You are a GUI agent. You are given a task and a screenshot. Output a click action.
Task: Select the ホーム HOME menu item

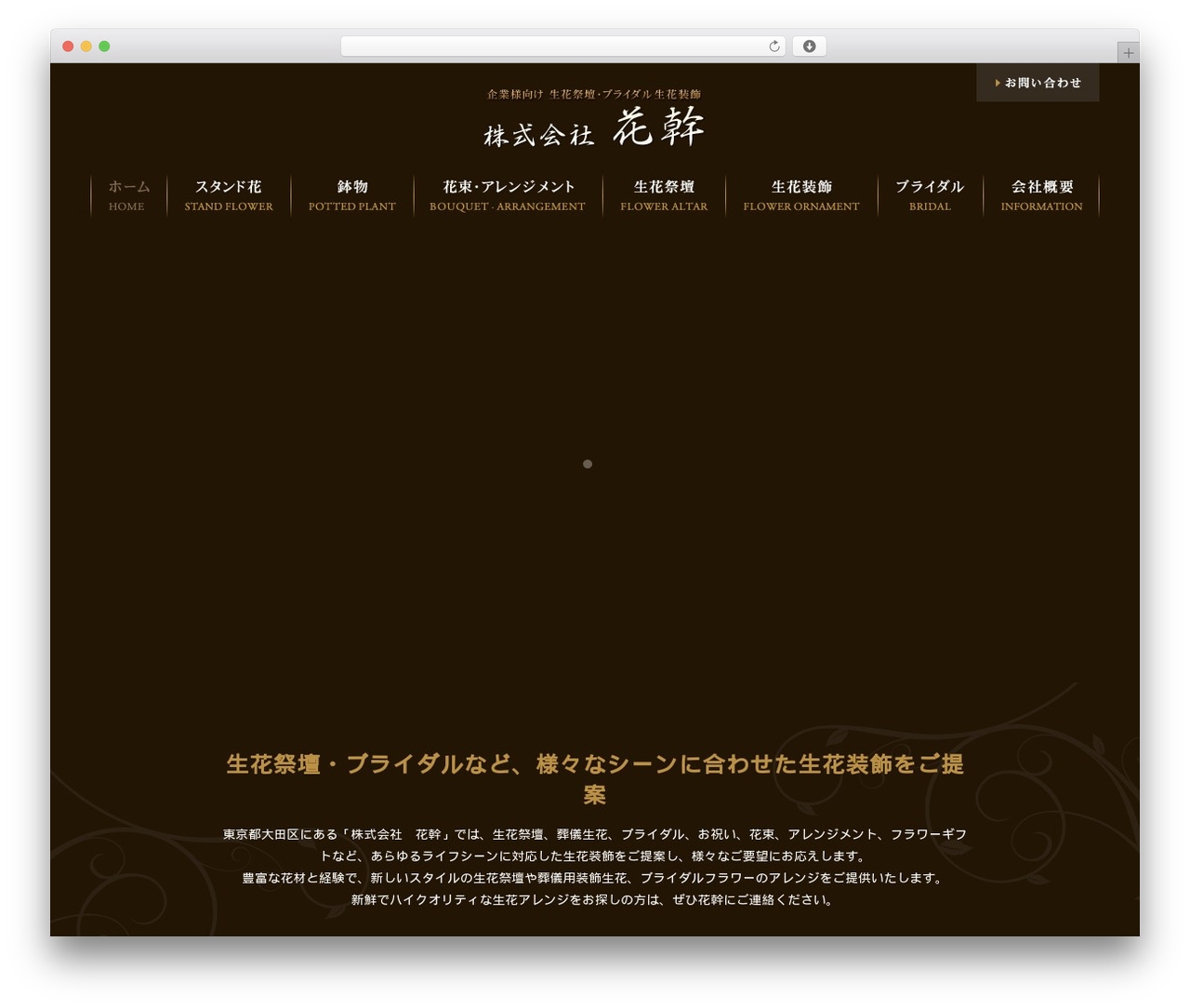click(x=128, y=195)
